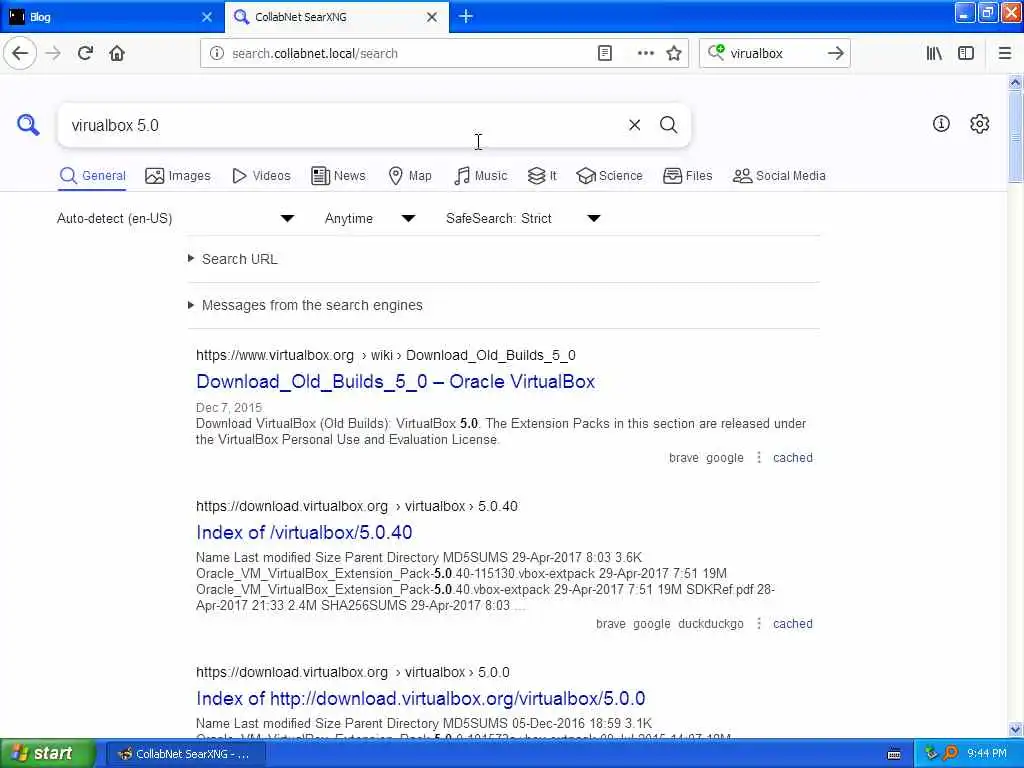Switch to Images category
This screenshot has width=1024, height=768.
178,175
